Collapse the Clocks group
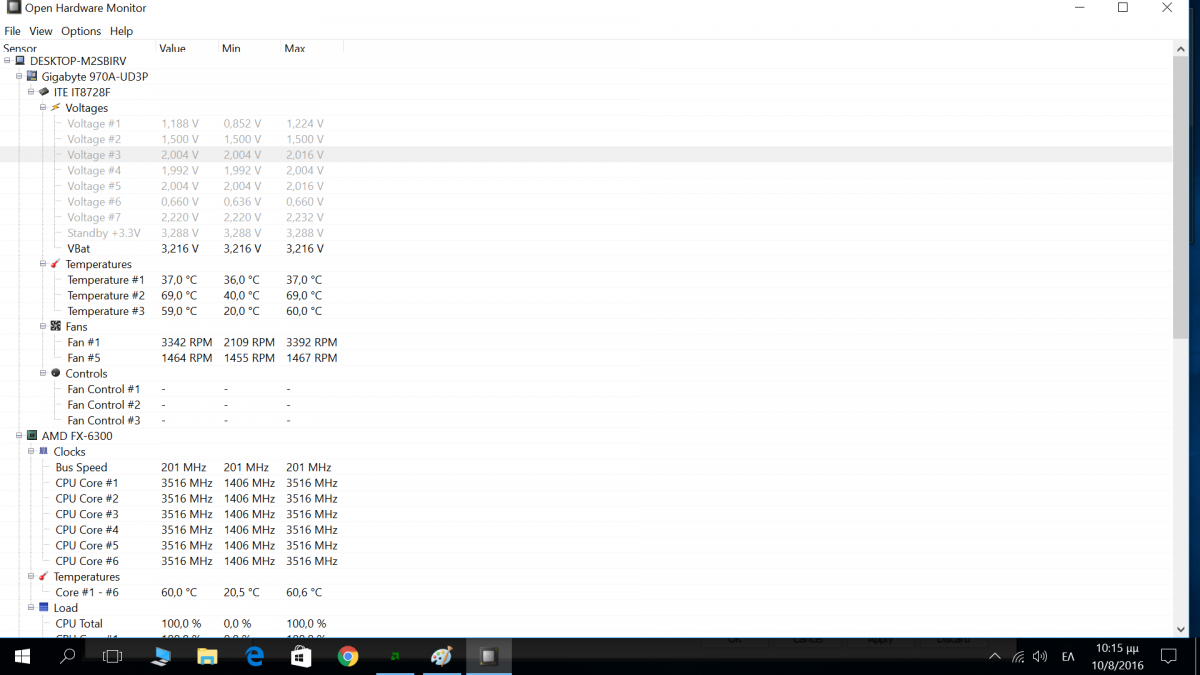The height and width of the screenshot is (675, 1200). 31,451
